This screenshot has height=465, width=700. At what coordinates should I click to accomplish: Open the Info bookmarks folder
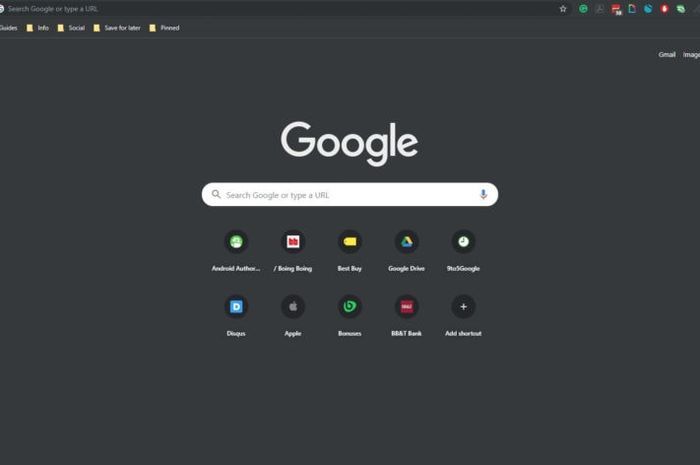click(x=38, y=28)
